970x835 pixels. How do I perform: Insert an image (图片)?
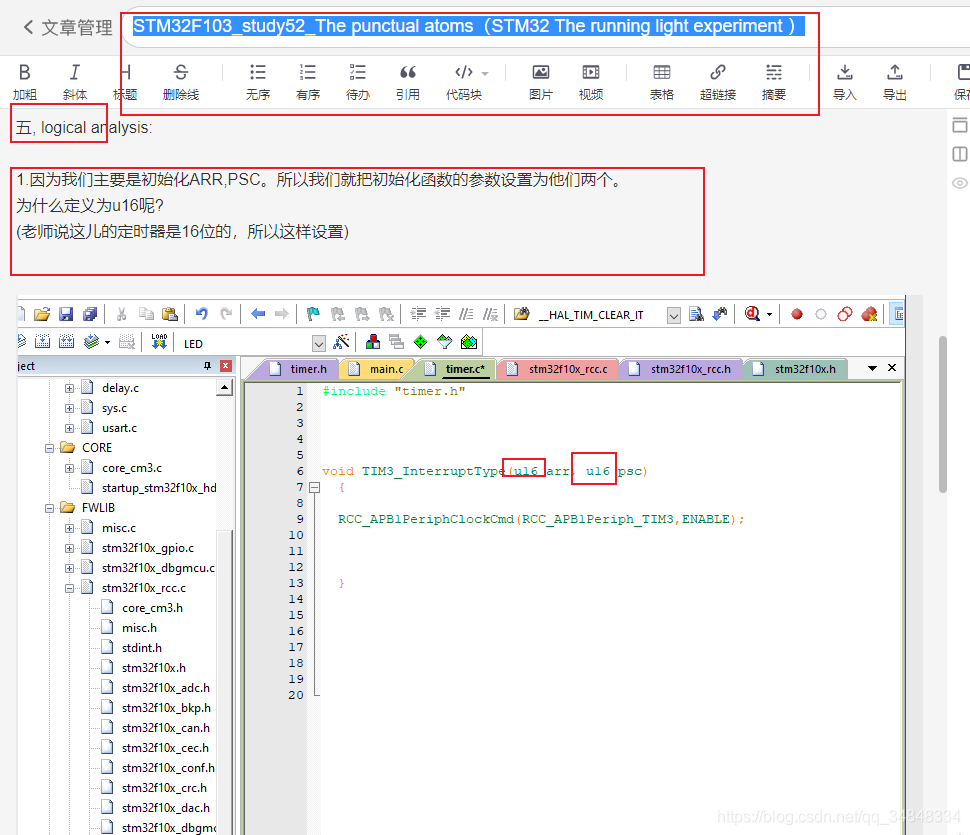pyautogui.click(x=541, y=82)
